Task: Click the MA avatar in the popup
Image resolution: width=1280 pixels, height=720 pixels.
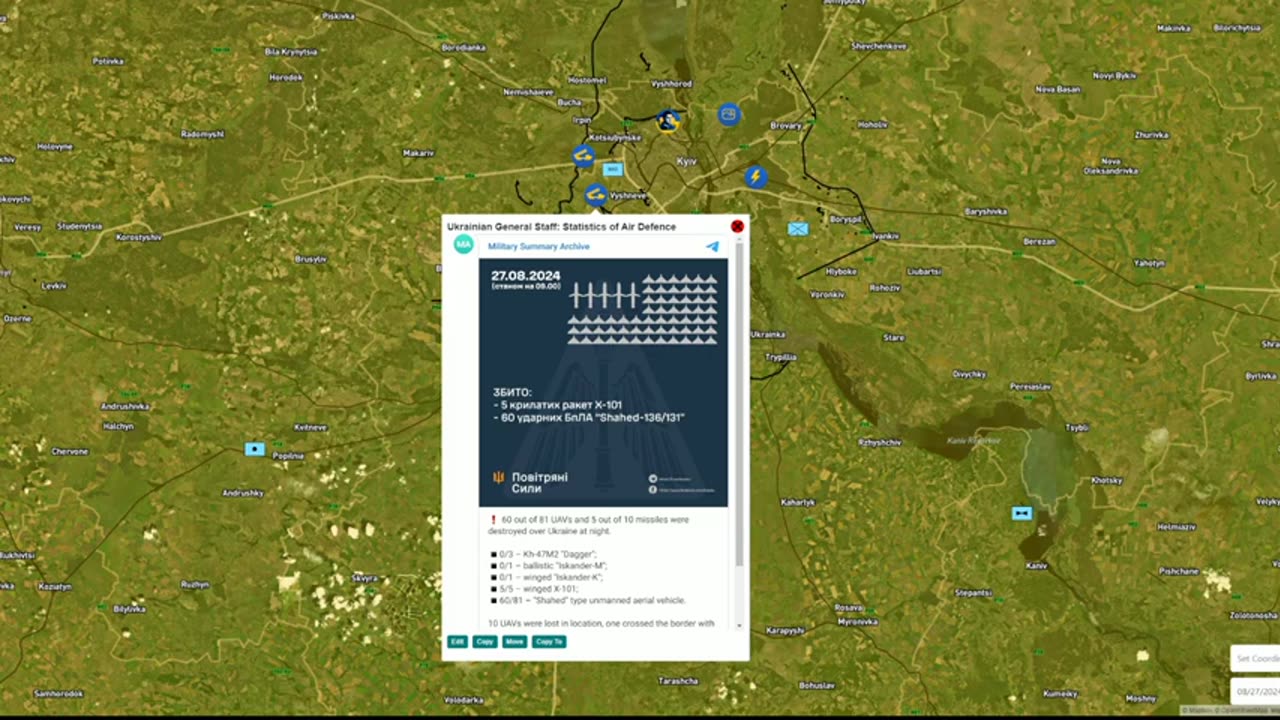Action: (464, 245)
